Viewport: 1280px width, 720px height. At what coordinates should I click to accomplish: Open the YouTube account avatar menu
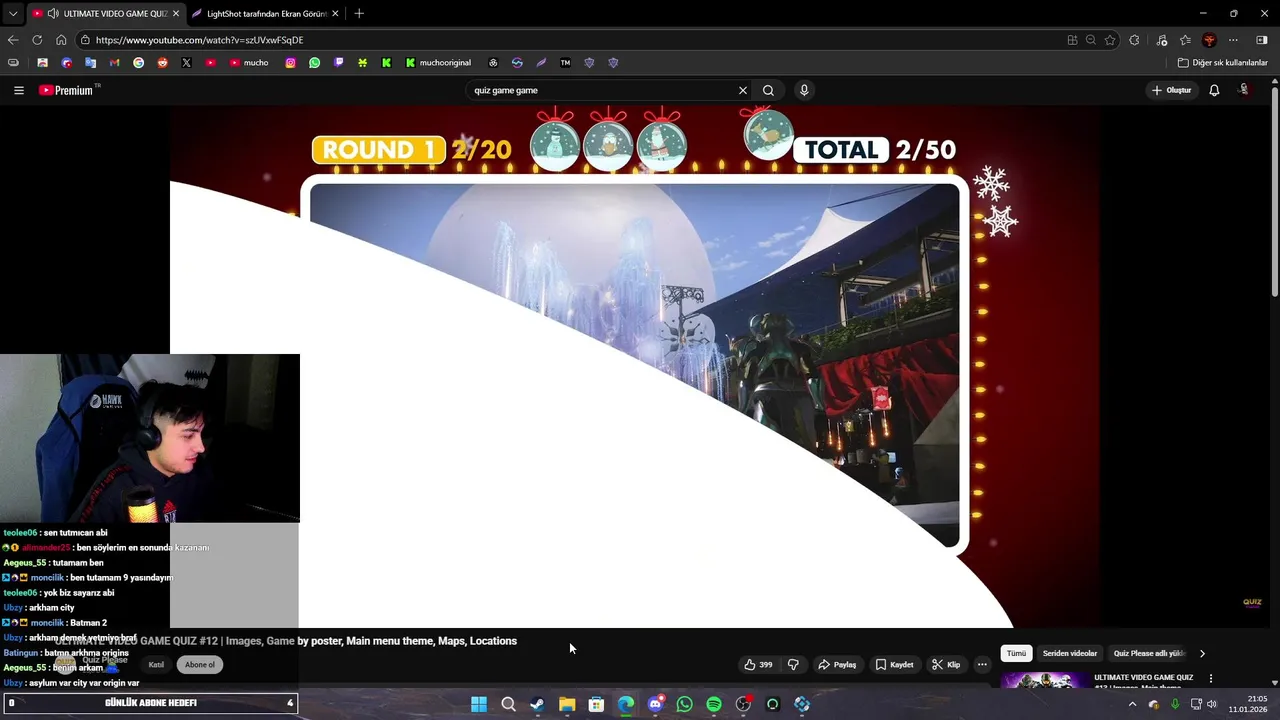pos(1244,90)
